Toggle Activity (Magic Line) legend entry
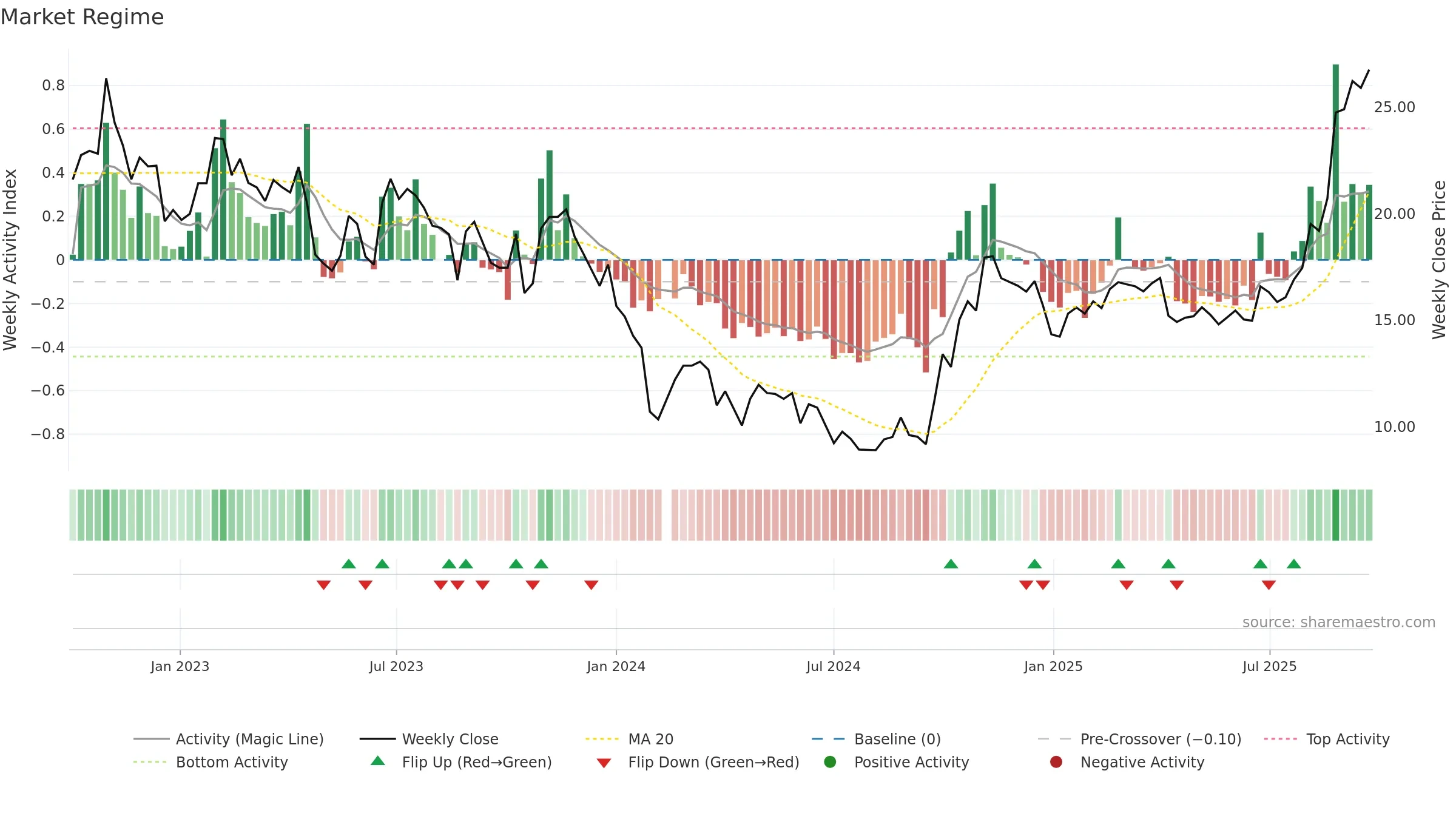The image size is (1456, 819). click(x=228, y=739)
